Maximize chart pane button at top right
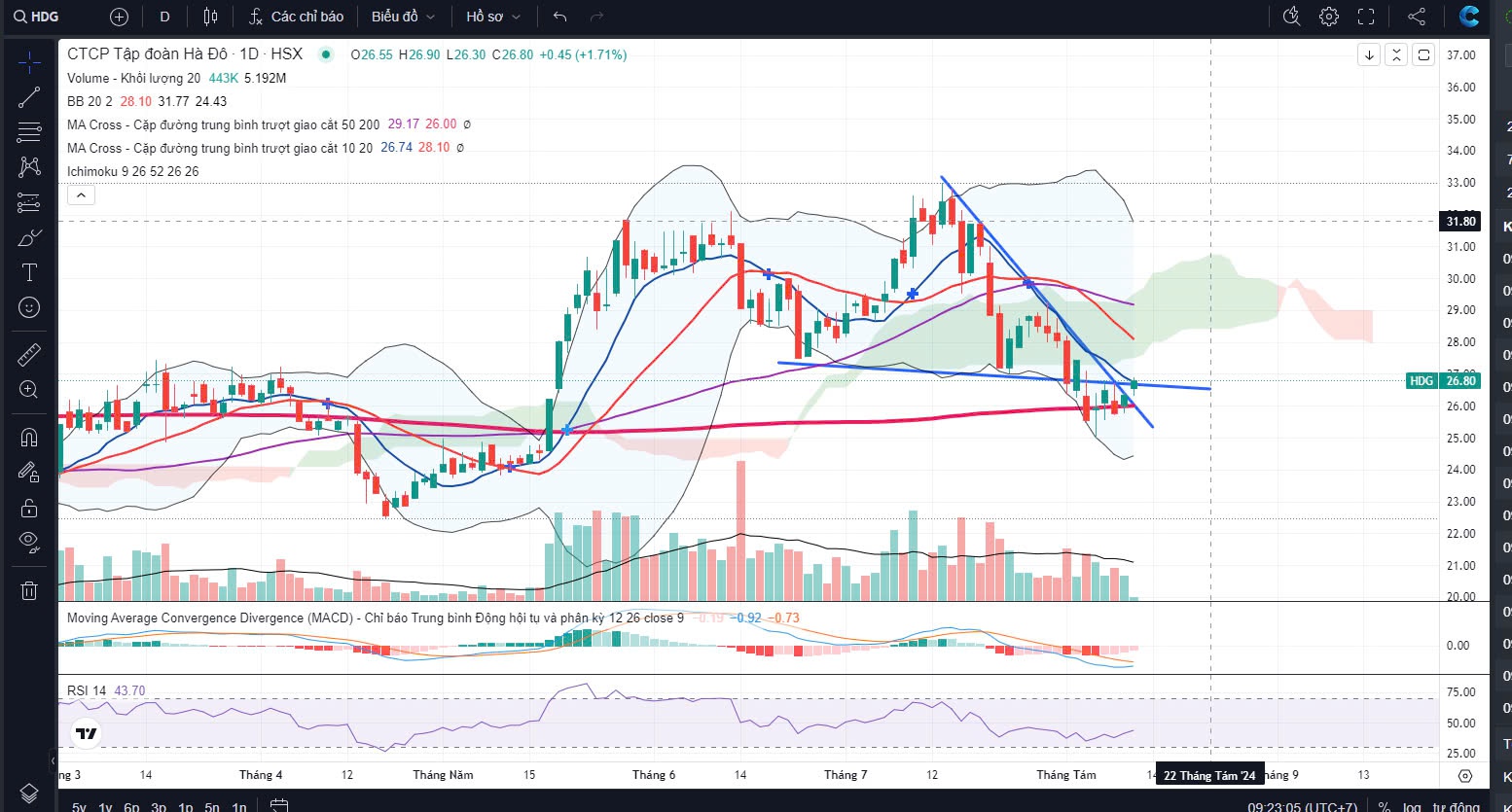 click(1423, 54)
